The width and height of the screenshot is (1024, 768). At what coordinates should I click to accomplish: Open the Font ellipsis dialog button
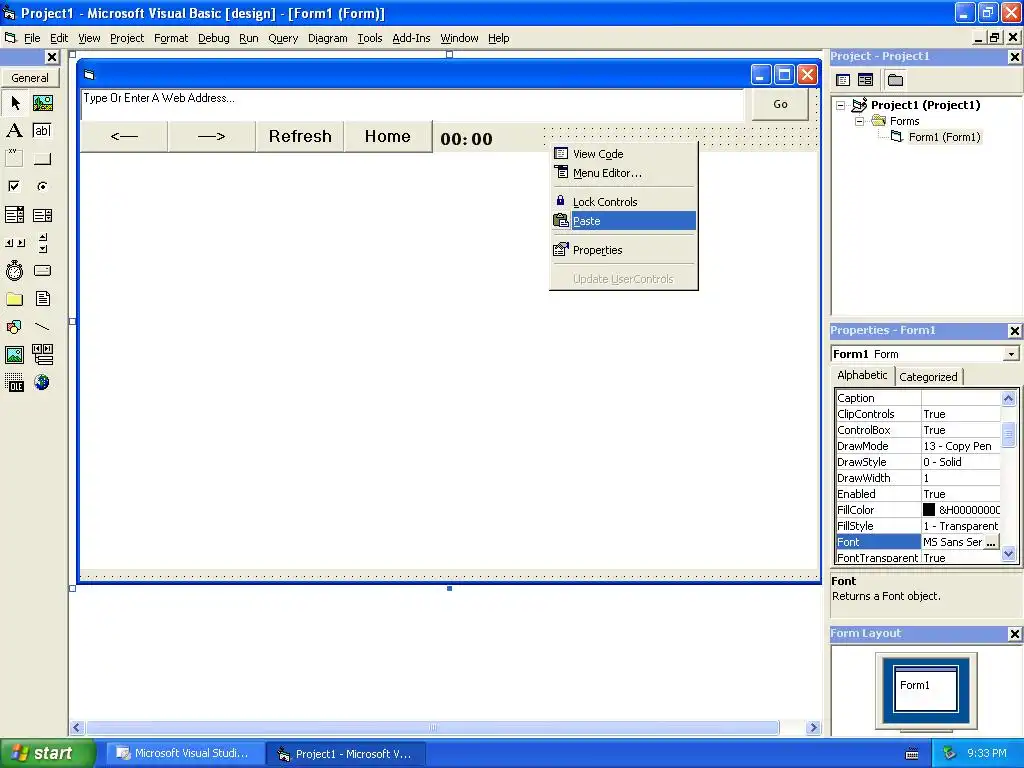tap(991, 542)
